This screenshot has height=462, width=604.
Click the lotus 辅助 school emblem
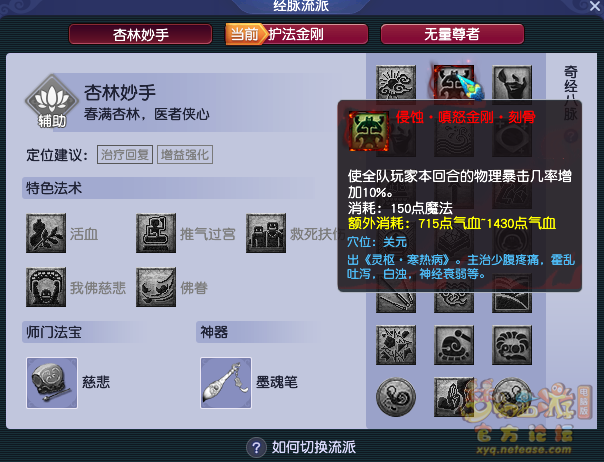(x=52, y=101)
